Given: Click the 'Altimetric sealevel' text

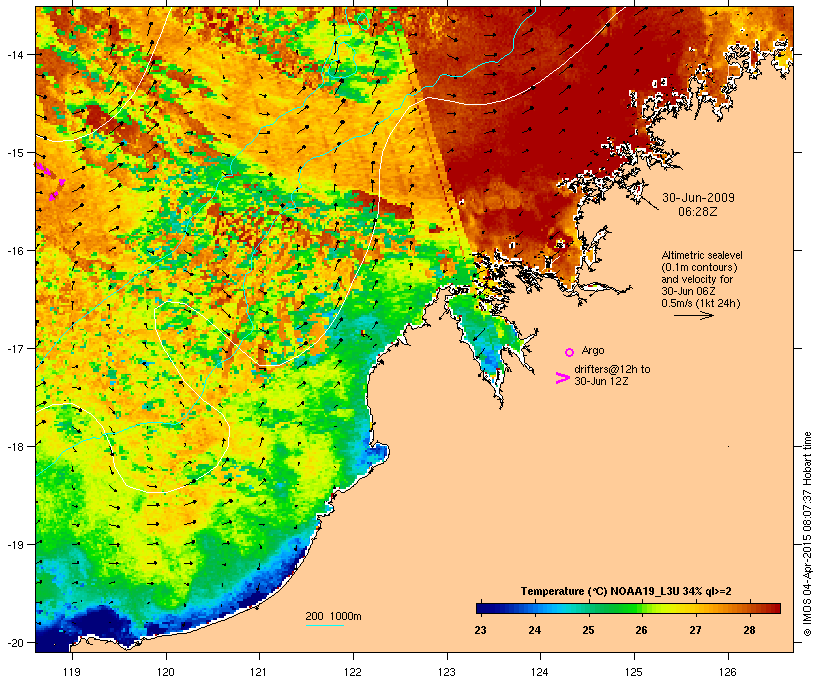Looking at the screenshot, I should (x=702, y=255).
